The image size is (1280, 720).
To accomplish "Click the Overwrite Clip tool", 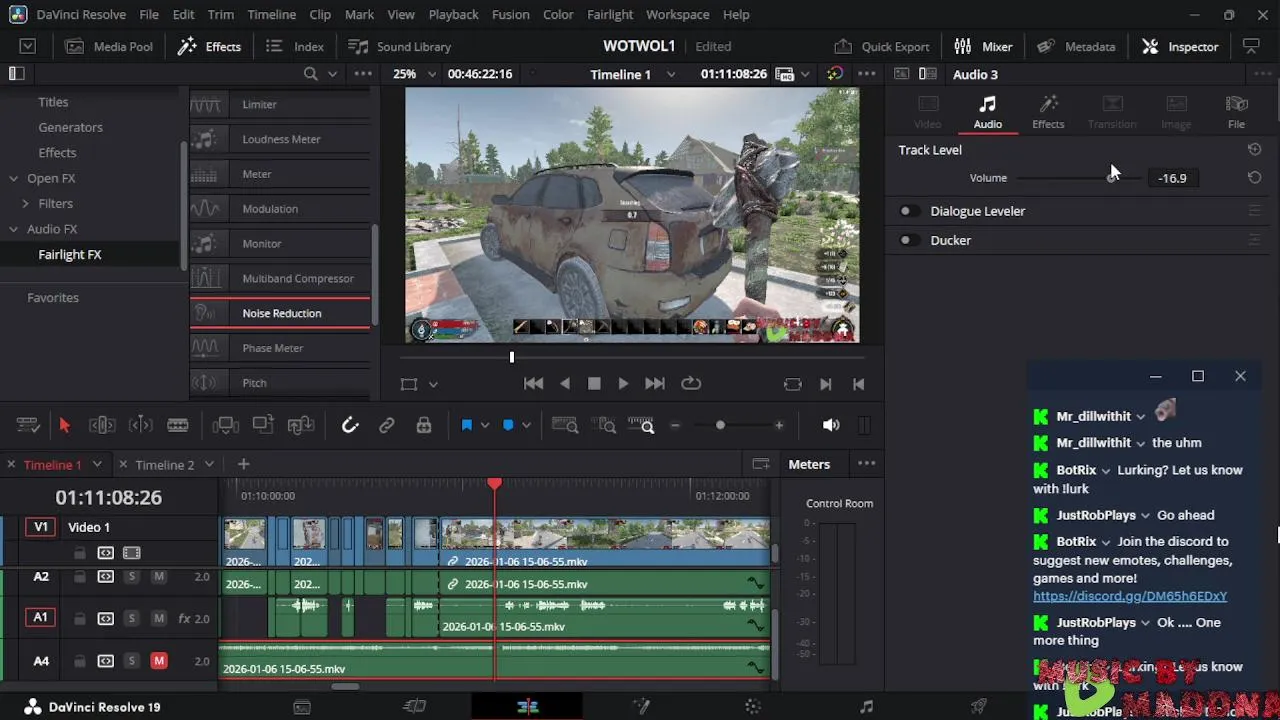I will click(x=263, y=425).
